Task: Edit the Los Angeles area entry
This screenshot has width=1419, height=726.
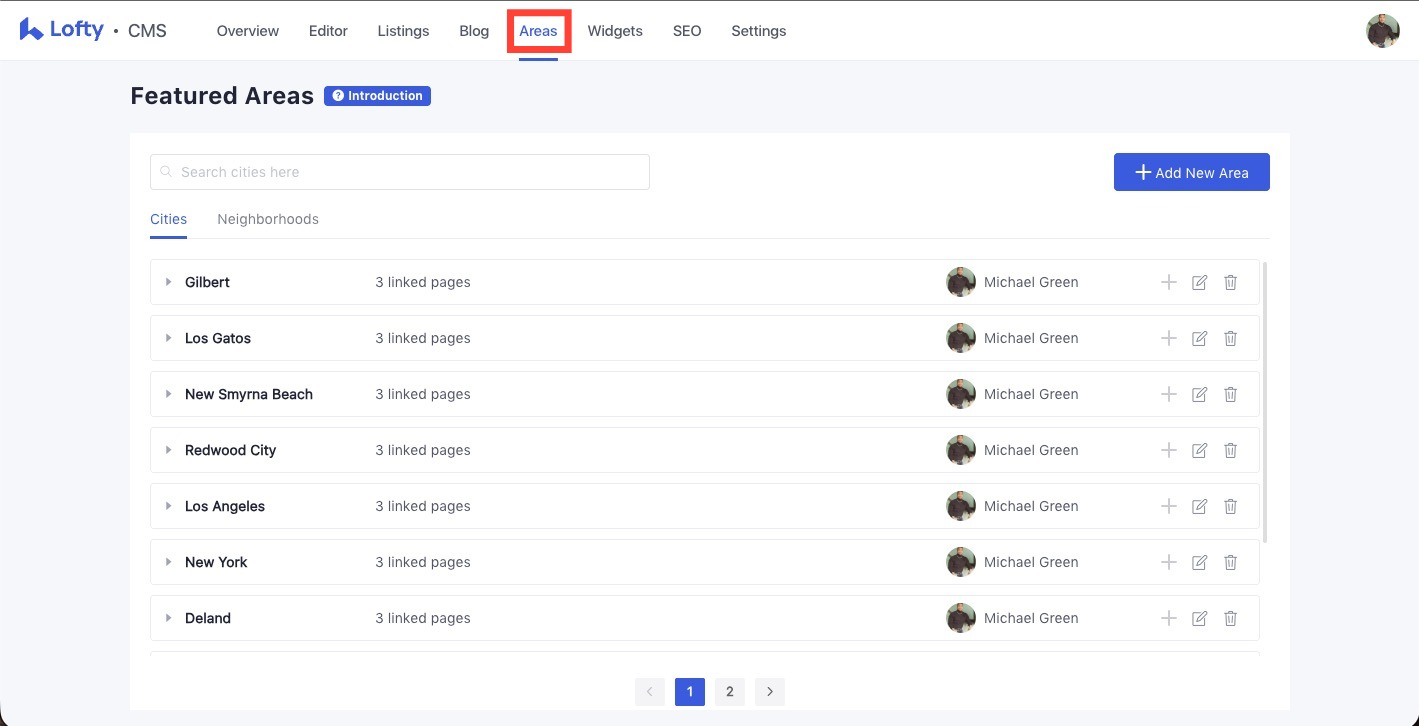Action: pos(1199,506)
